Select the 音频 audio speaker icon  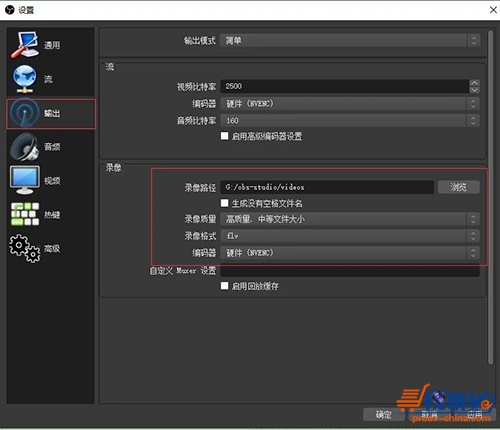24,147
